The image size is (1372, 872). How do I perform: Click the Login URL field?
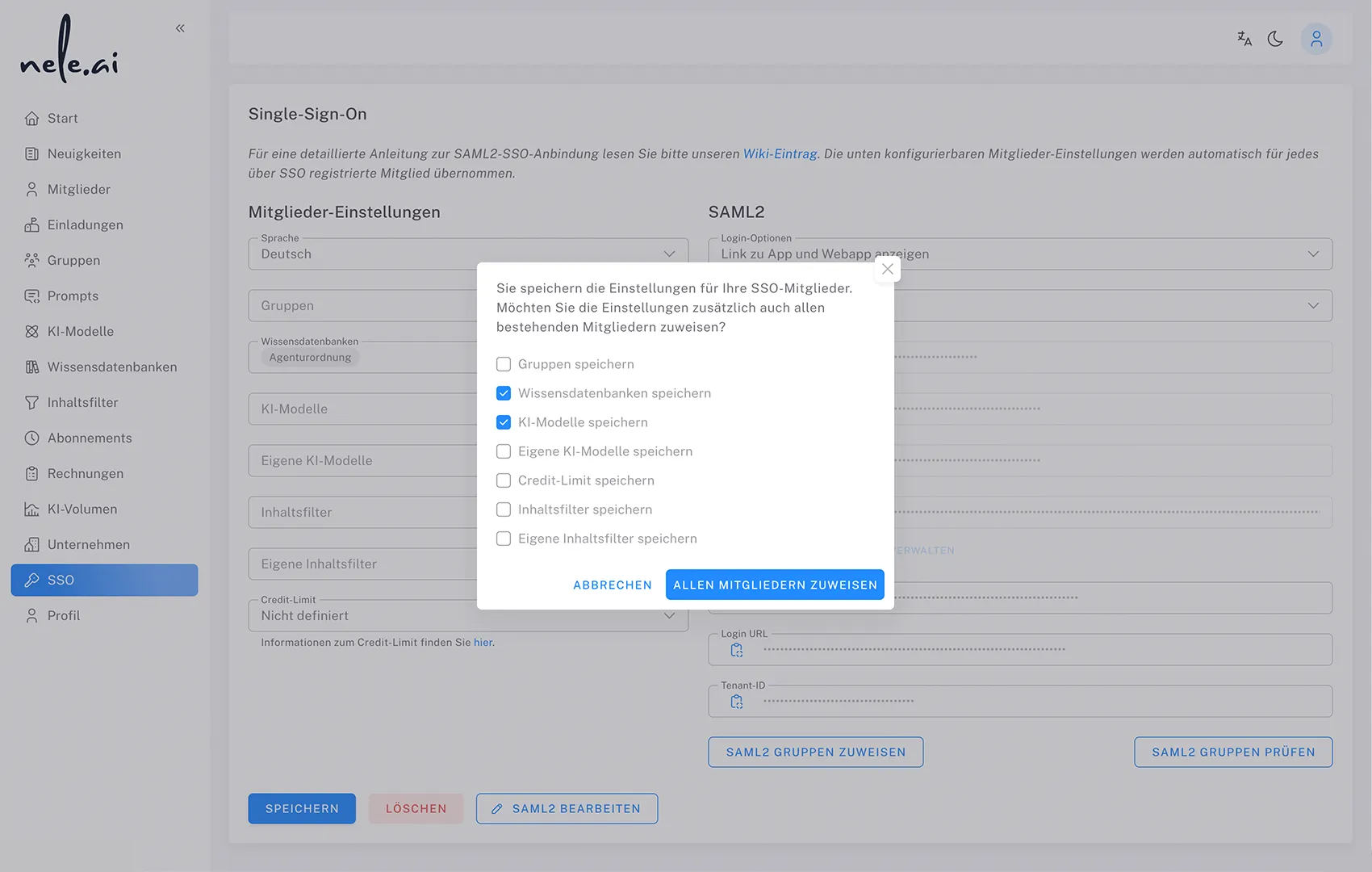[x=1020, y=650]
